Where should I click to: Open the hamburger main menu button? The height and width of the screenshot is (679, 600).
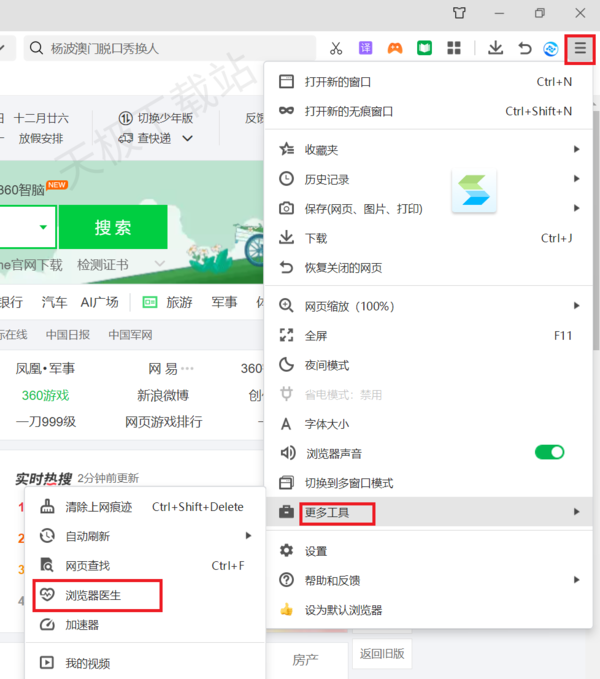click(580, 48)
